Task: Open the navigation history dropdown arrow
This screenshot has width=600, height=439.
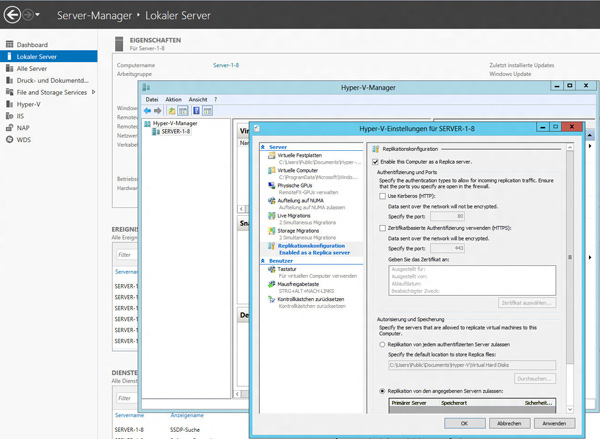Action: click(38, 15)
